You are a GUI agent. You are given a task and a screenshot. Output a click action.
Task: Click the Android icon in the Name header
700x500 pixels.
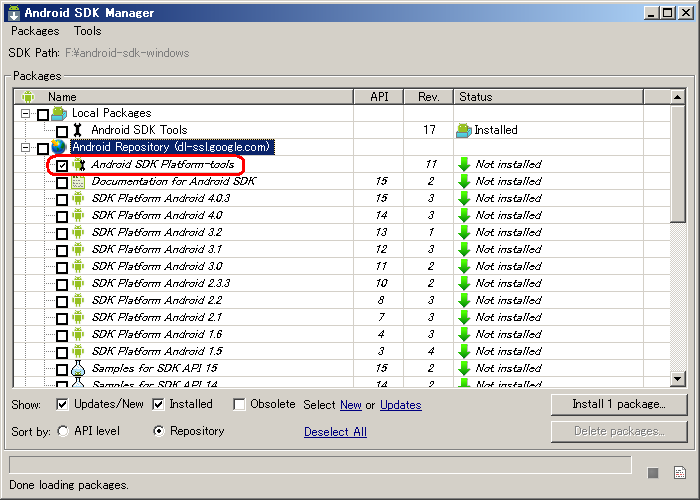click(28, 96)
